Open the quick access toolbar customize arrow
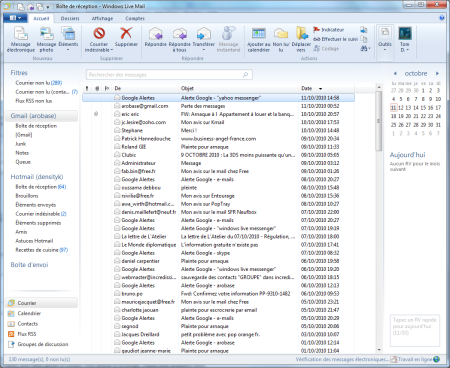The image size is (450, 368). click(x=48, y=7)
